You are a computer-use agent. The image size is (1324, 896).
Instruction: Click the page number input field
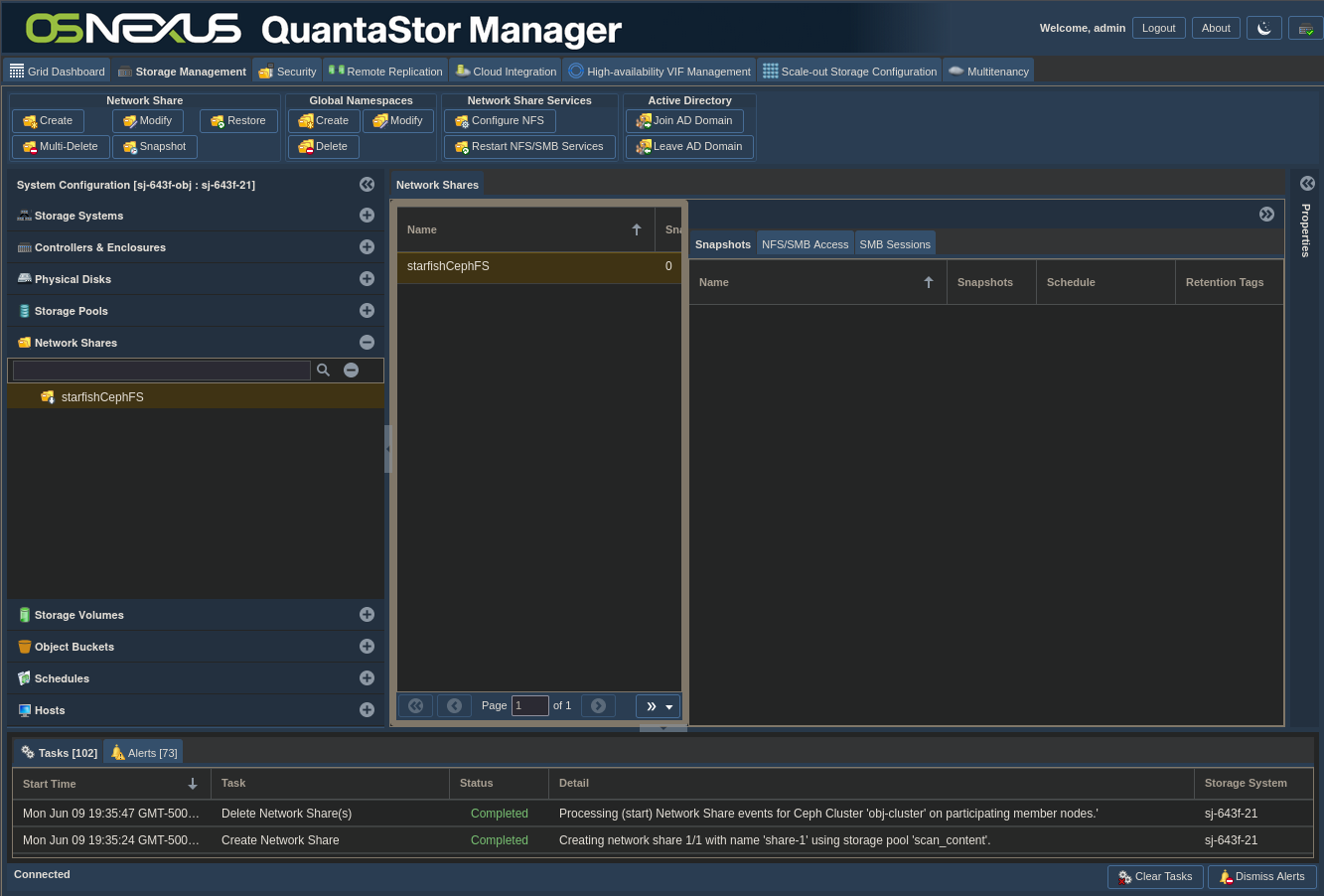529,705
